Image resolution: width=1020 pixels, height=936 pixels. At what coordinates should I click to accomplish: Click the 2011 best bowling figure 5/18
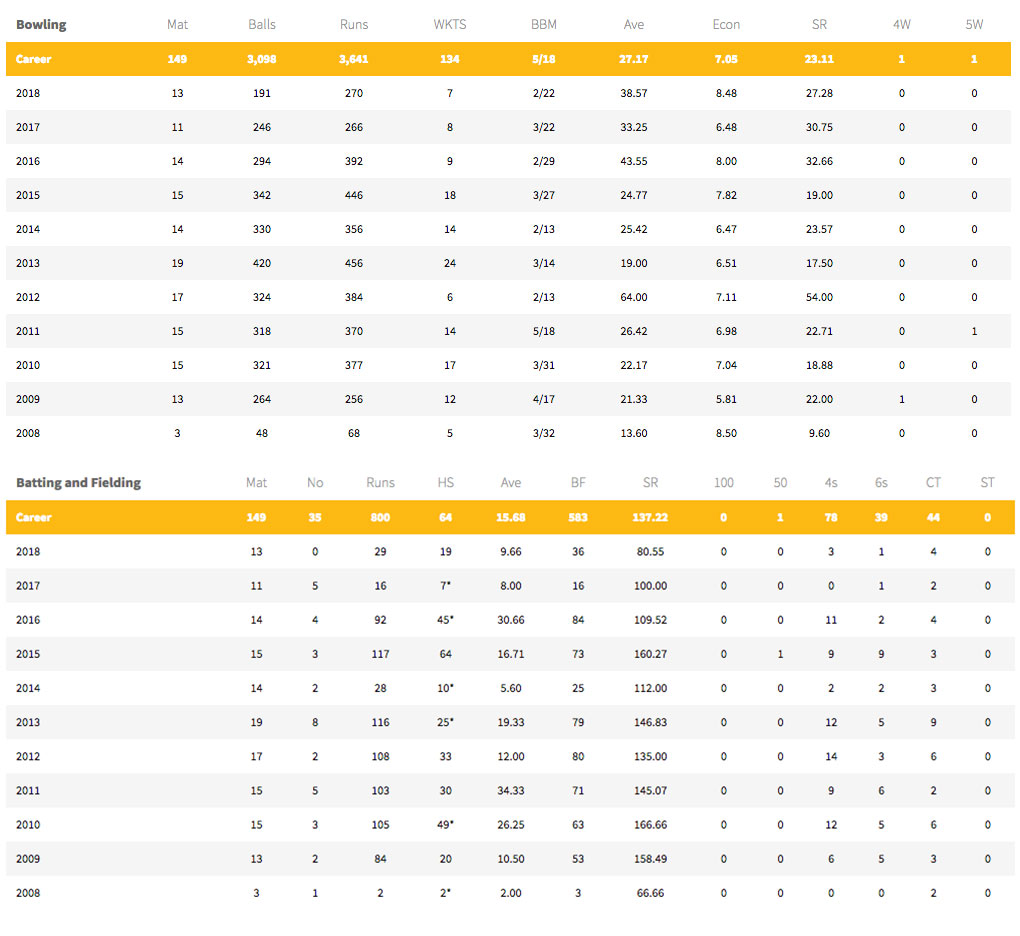click(544, 331)
